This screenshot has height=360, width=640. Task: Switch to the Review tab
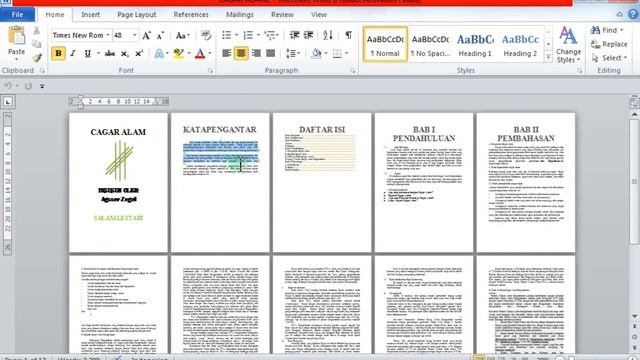coord(282,15)
